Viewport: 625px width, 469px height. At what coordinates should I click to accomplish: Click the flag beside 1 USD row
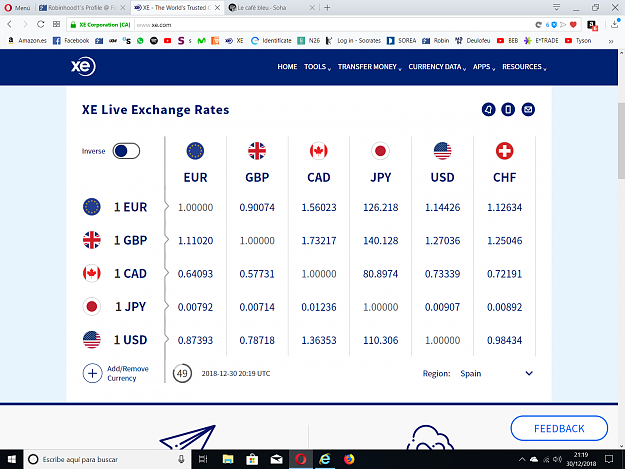(x=92, y=340)
